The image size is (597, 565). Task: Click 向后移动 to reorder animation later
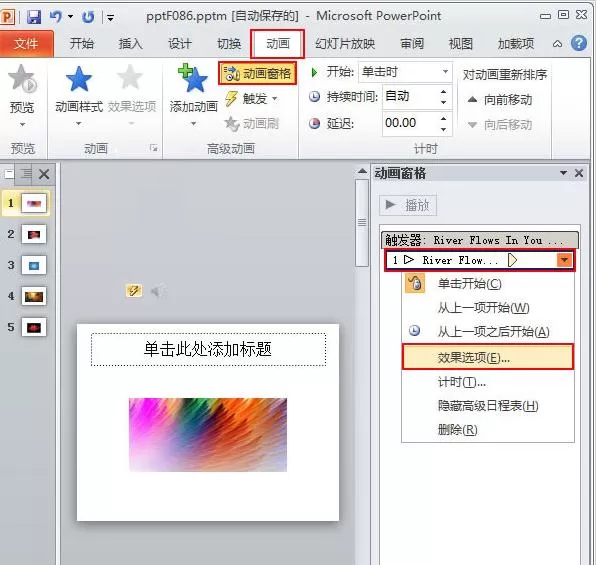pyautogui.click(x=500, y=124)
